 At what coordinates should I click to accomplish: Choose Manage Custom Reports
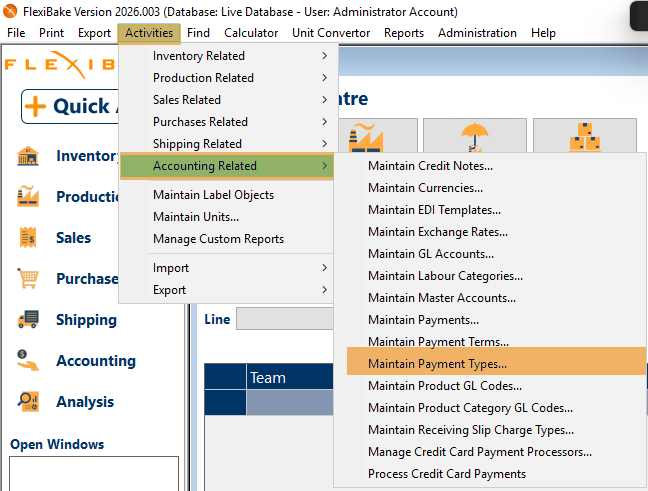226,238
